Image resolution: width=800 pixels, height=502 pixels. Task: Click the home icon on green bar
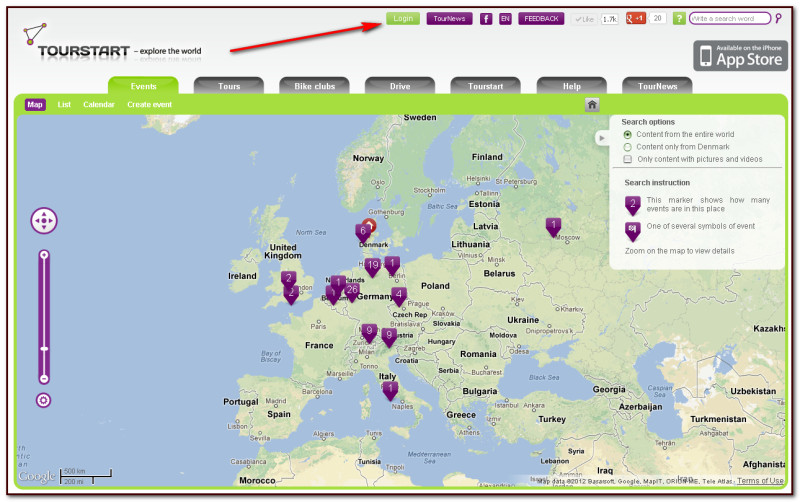592,105
